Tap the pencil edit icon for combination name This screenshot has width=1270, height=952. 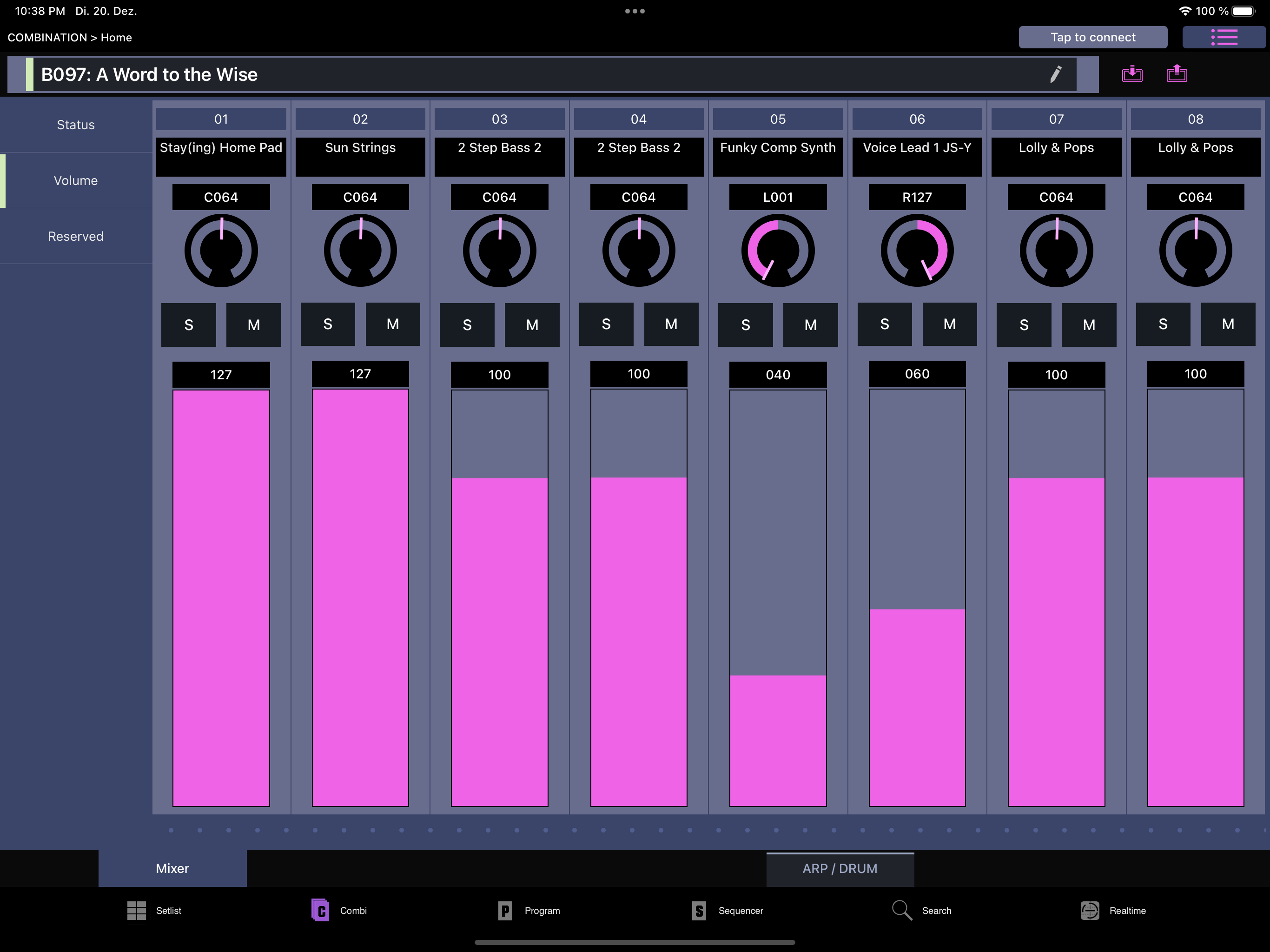coord(1055,74)
